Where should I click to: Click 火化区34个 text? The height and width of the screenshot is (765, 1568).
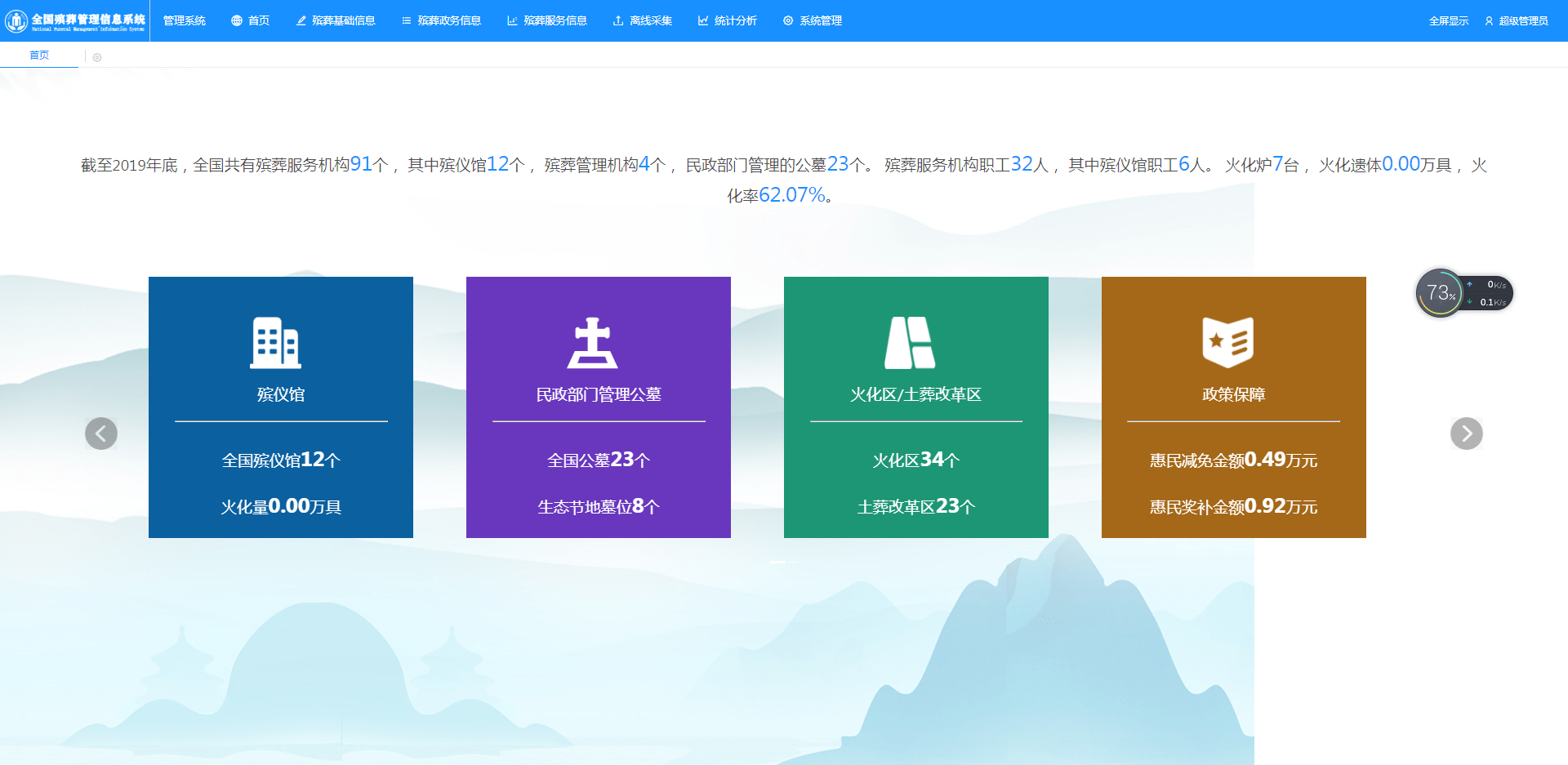click(915, 460)
